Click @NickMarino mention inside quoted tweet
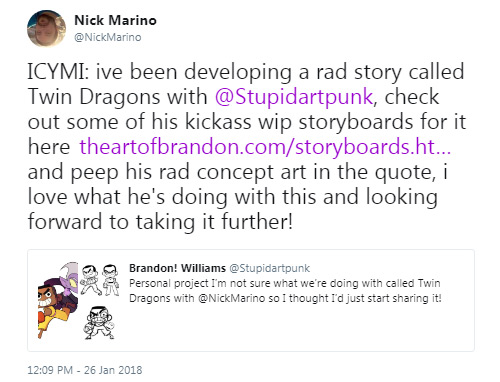The image size is (500, 382). pyautogui.click(x=232, y=298)
